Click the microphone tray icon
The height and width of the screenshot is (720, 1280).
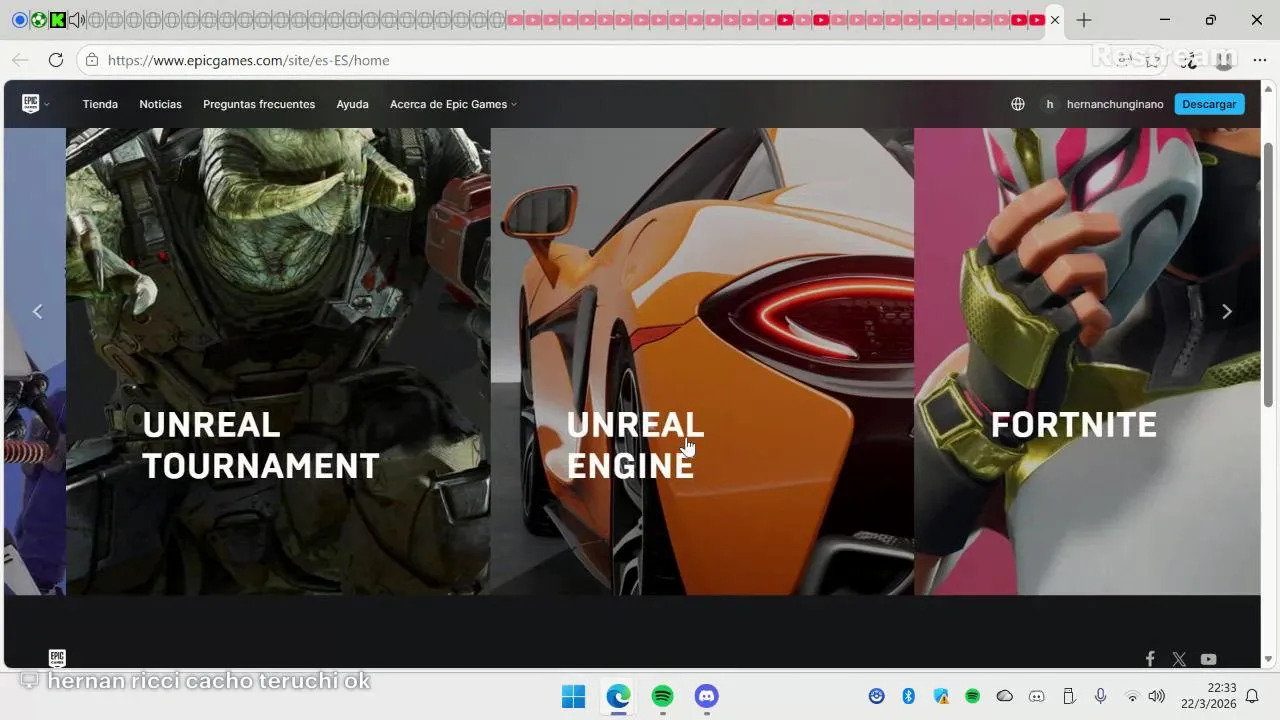(x=1100, y=696)
